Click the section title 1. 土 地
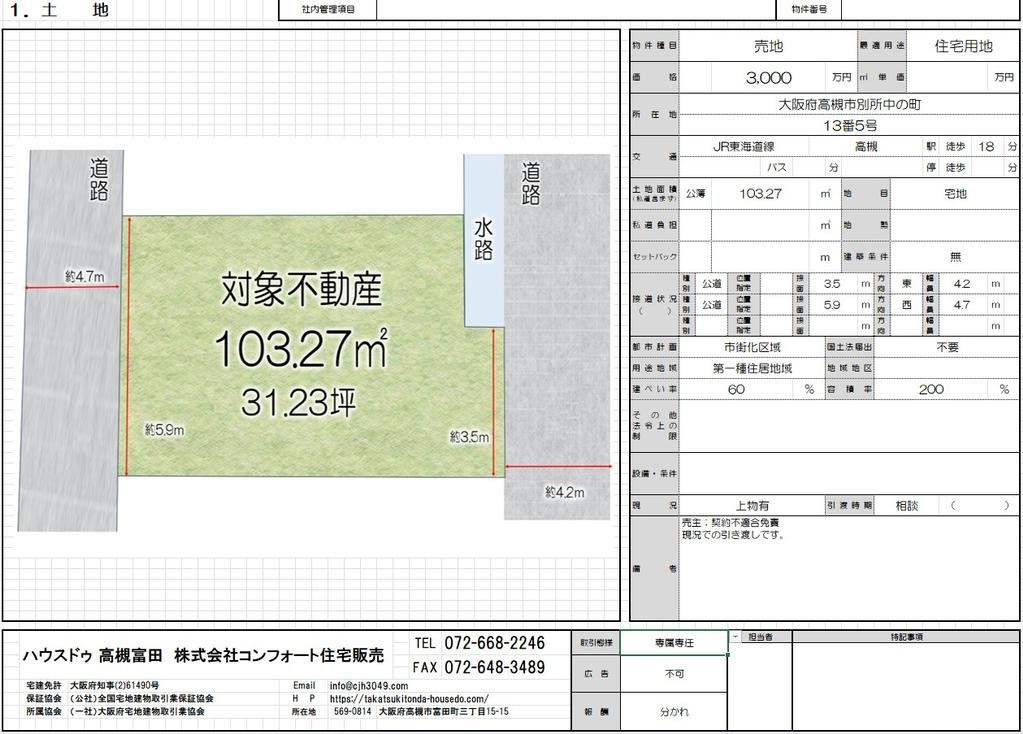The height and width of the screenshot is (734, 1023). pos(59,10)
